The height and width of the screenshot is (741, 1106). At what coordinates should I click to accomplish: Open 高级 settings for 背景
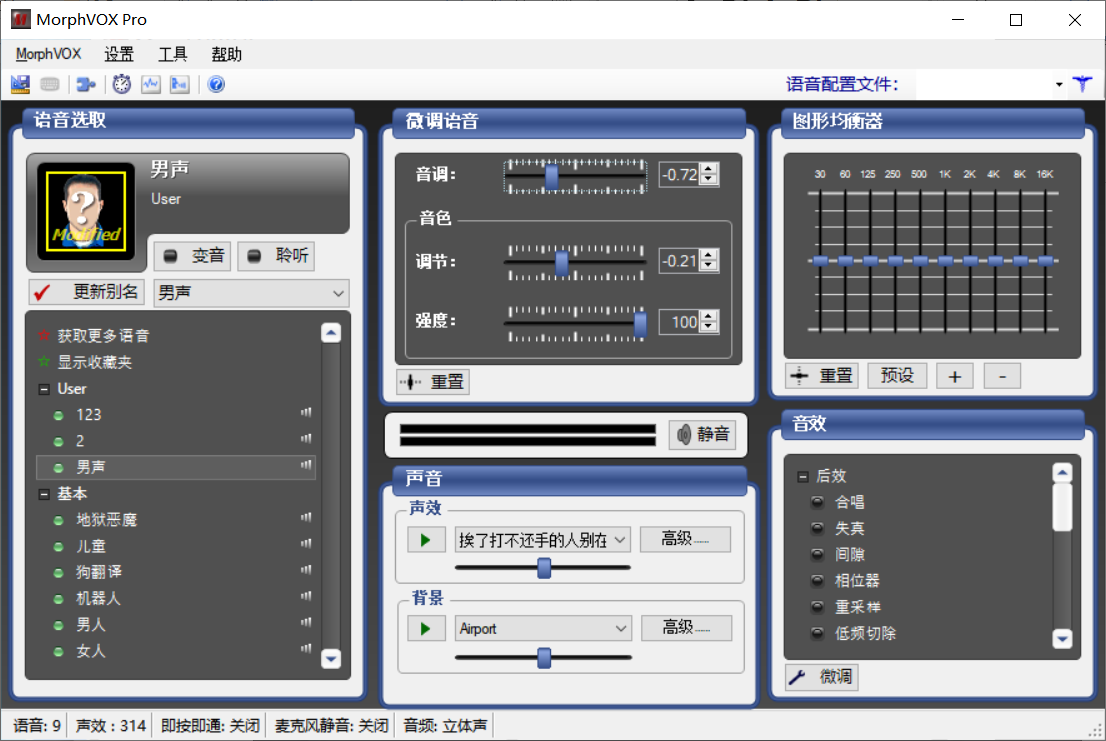pyautogui.click(x=686, y=627)
